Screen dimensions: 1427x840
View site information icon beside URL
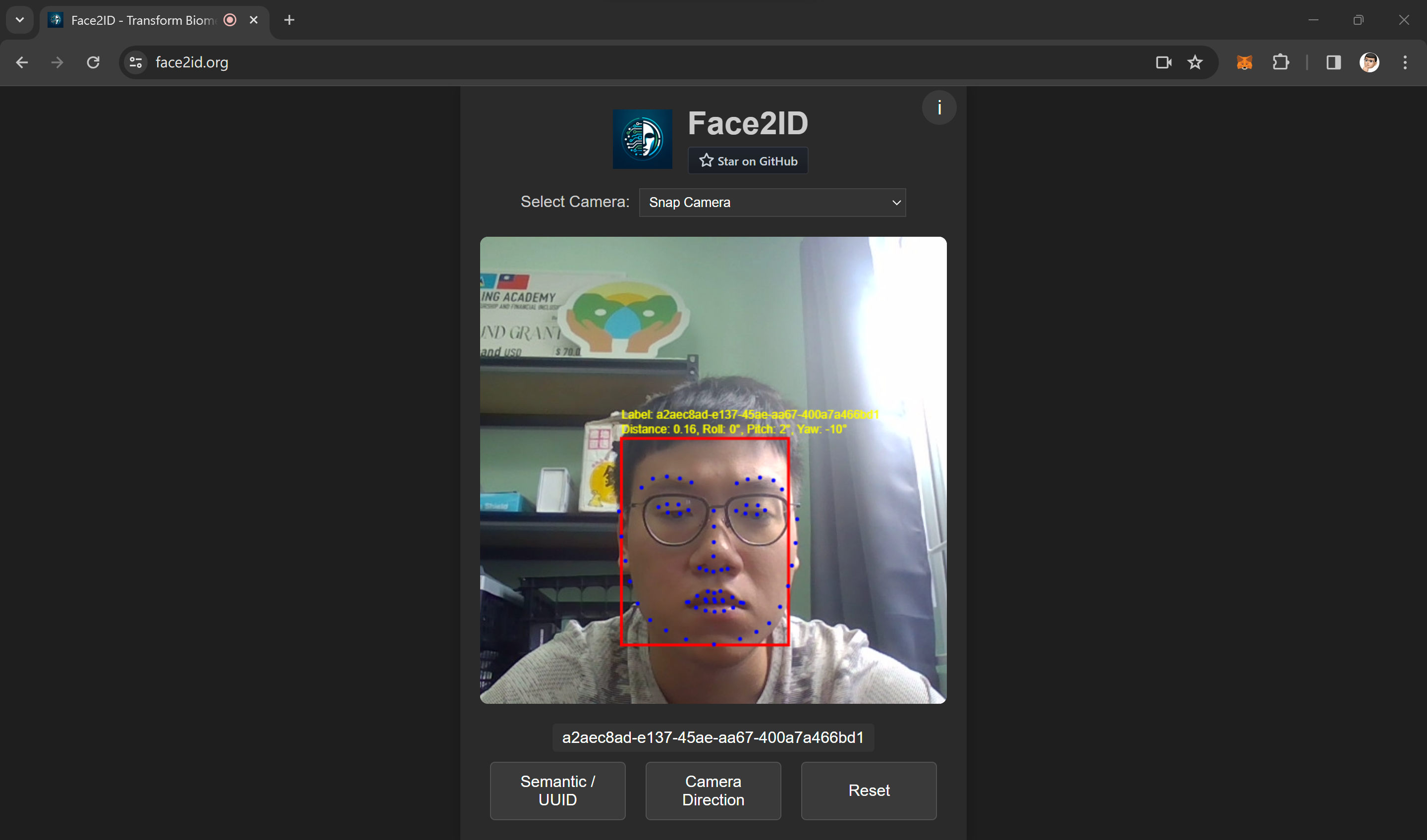click(135, 62)
